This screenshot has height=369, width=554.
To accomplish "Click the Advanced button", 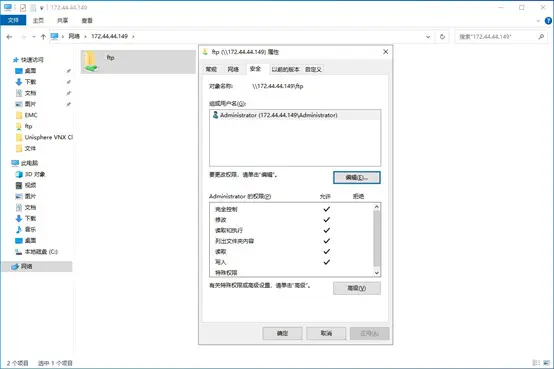I will click(x=356, y=288).
